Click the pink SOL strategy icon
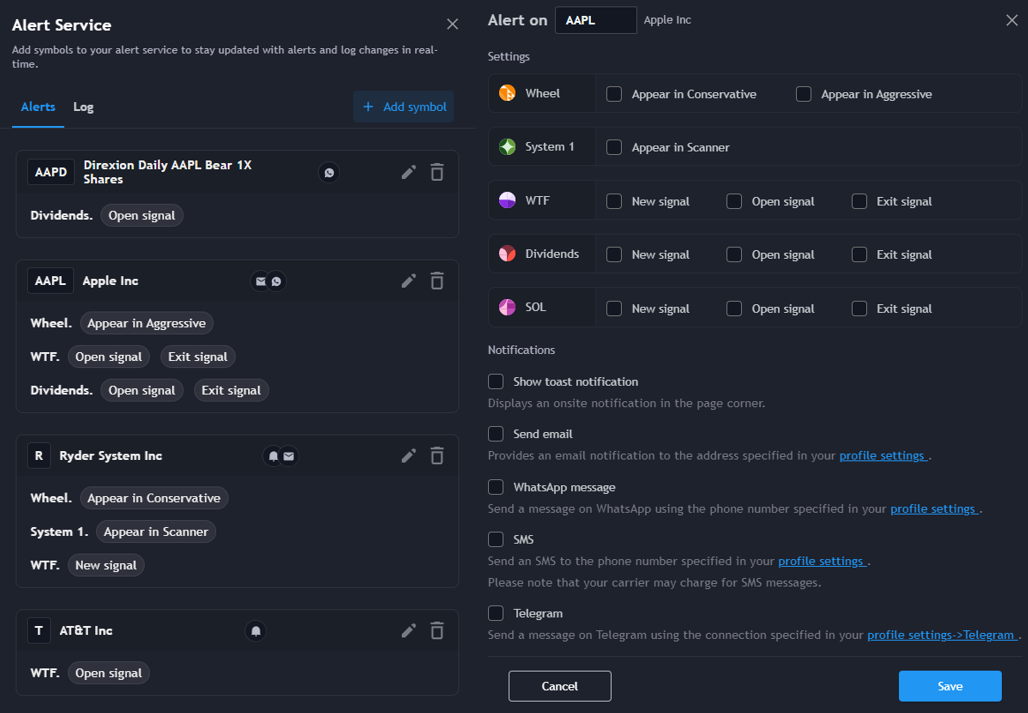 tap(507, 307)
